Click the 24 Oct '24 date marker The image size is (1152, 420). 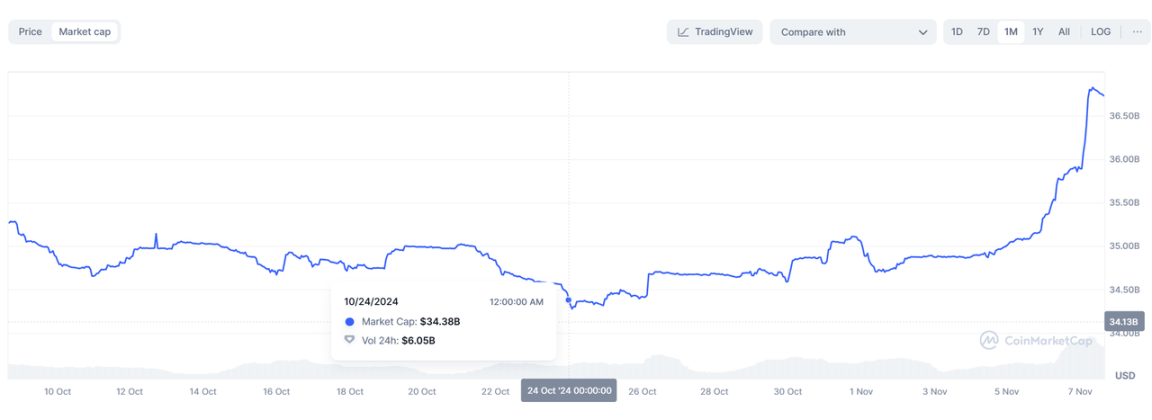pos(568,391)
